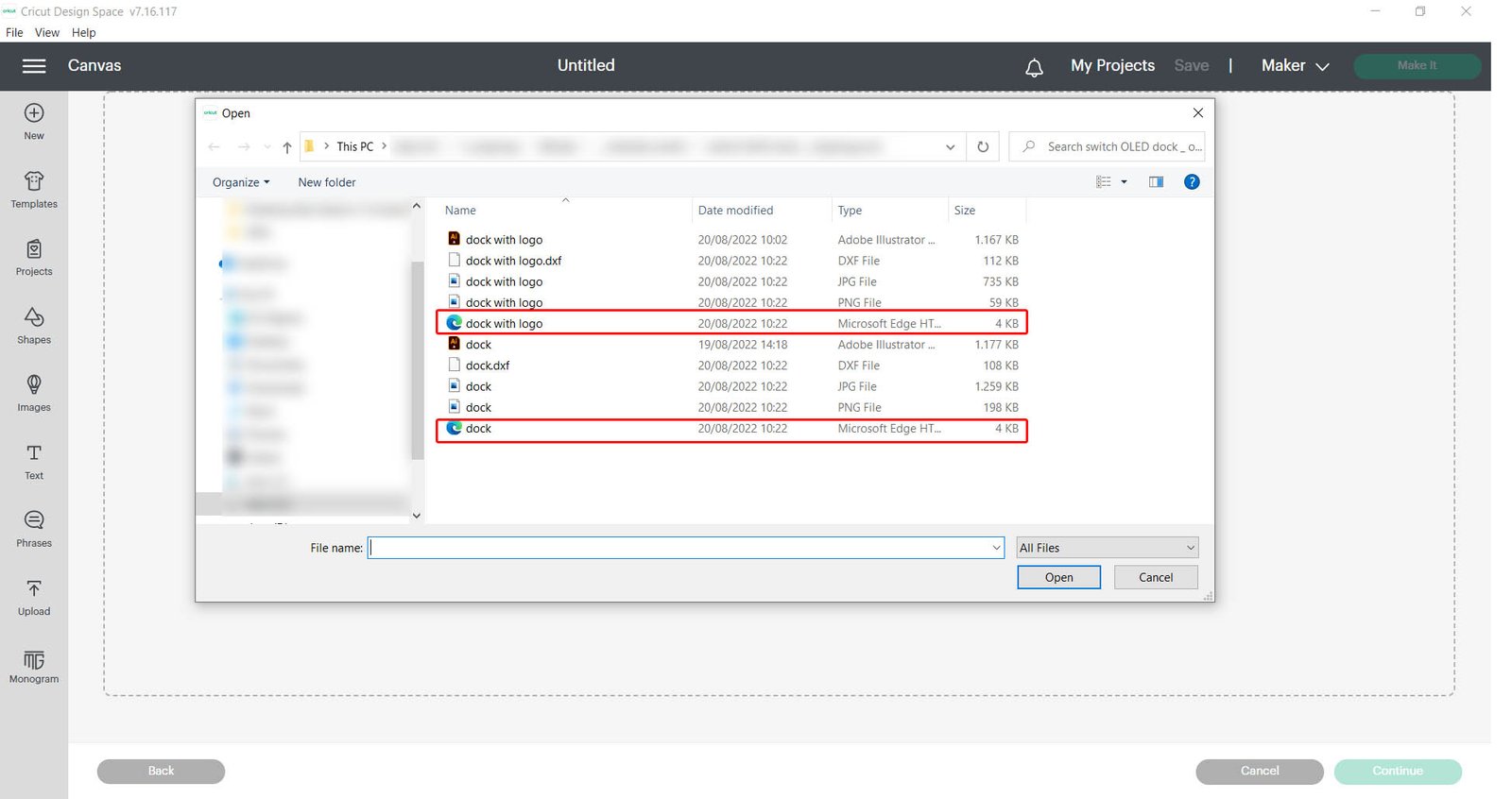
Task: Select the 'dock' Microsoft Edge HTML file
Action: pos(731,429)
